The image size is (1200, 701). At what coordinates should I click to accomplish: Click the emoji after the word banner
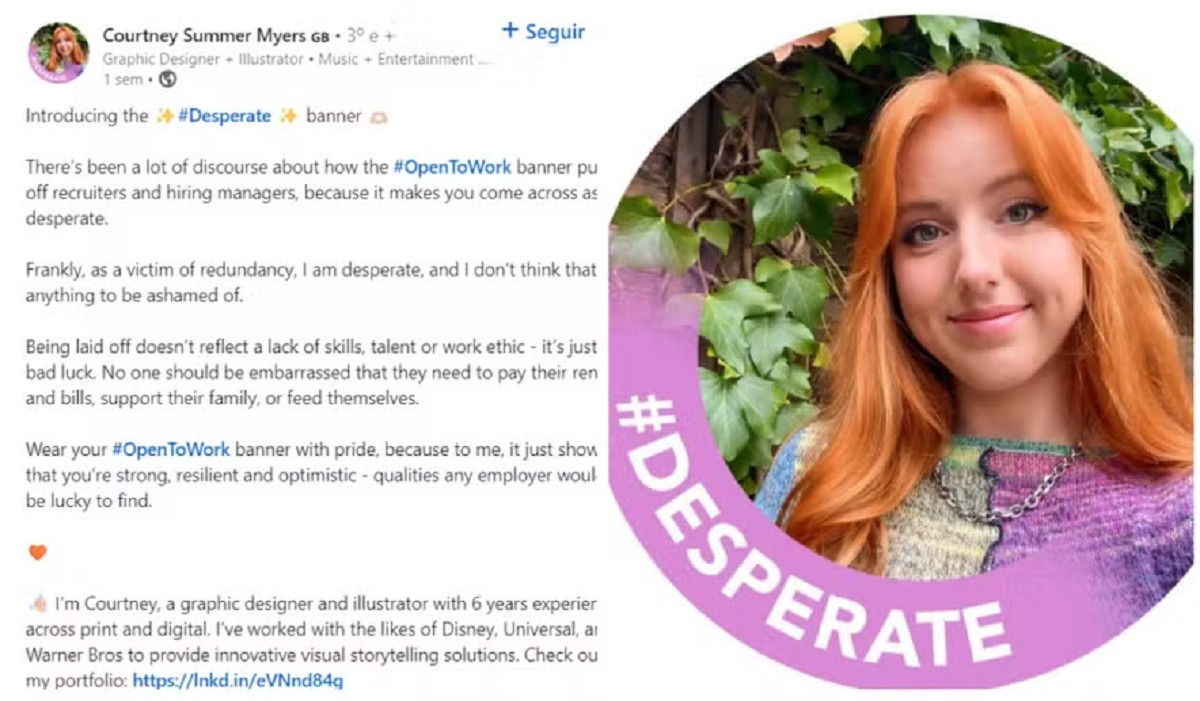pyautogui.click(x=379, y=117)
